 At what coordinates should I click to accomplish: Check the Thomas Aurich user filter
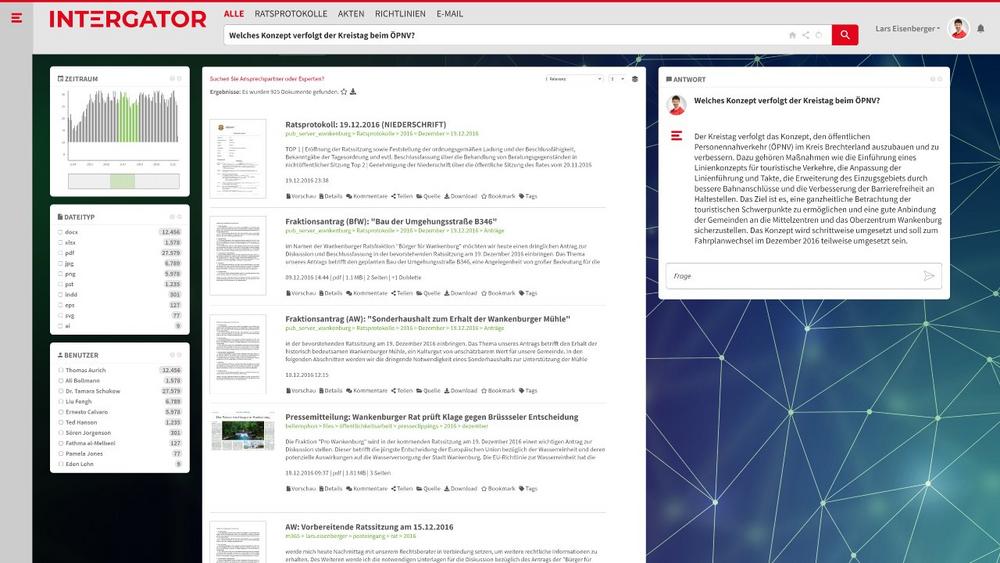point(61,370)
